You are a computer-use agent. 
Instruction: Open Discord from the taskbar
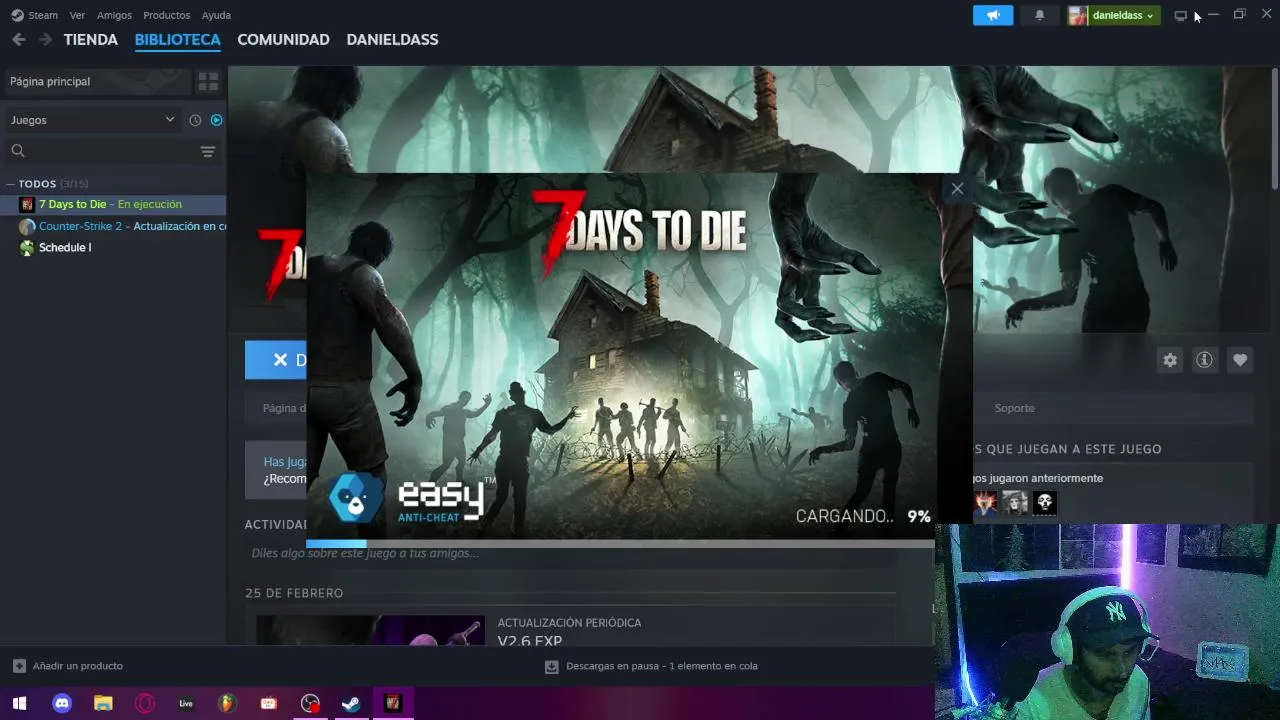pos(62,703)
